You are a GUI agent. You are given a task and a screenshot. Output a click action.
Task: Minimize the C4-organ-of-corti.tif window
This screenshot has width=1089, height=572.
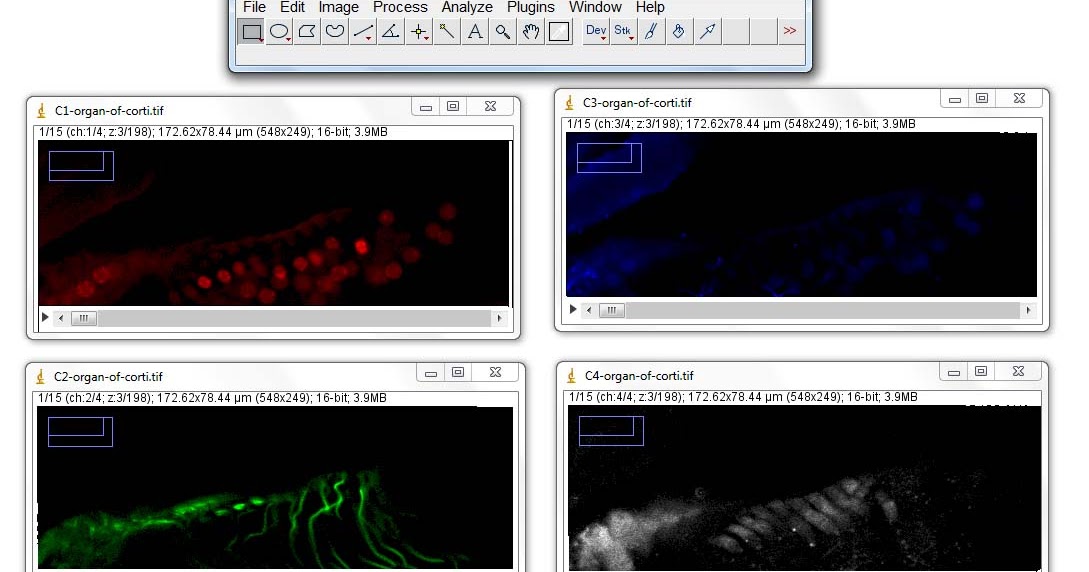(954, 372)
